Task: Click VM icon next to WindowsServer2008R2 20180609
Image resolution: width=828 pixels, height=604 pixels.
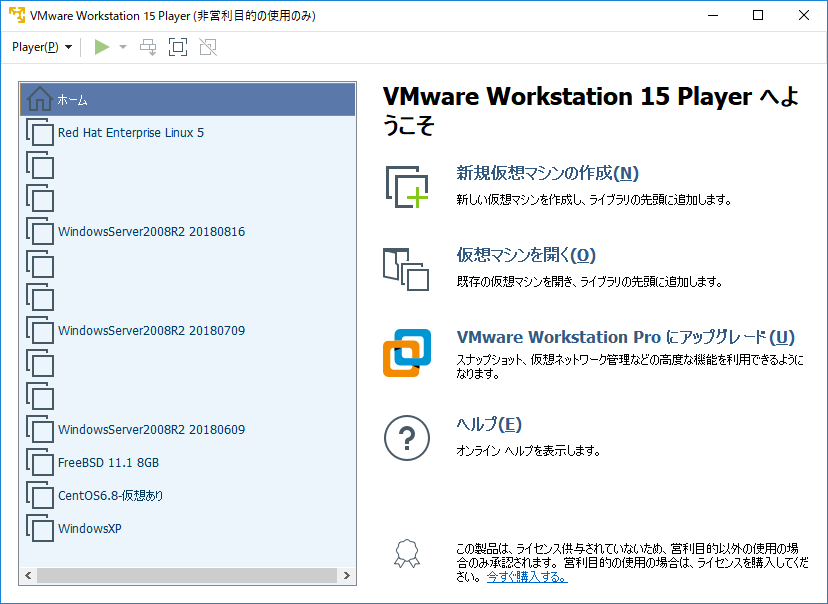Action: (x=40, y=429)
